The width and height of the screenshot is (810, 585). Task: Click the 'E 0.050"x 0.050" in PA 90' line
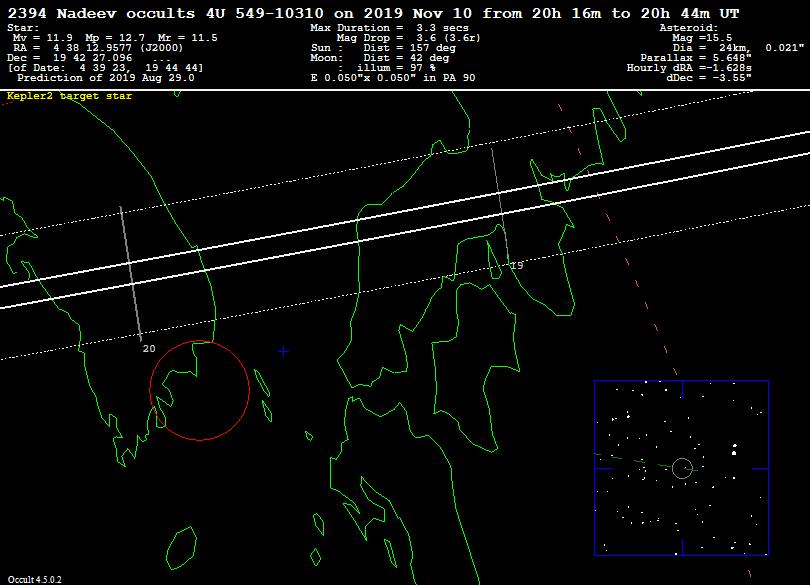(x=393, y=78)
